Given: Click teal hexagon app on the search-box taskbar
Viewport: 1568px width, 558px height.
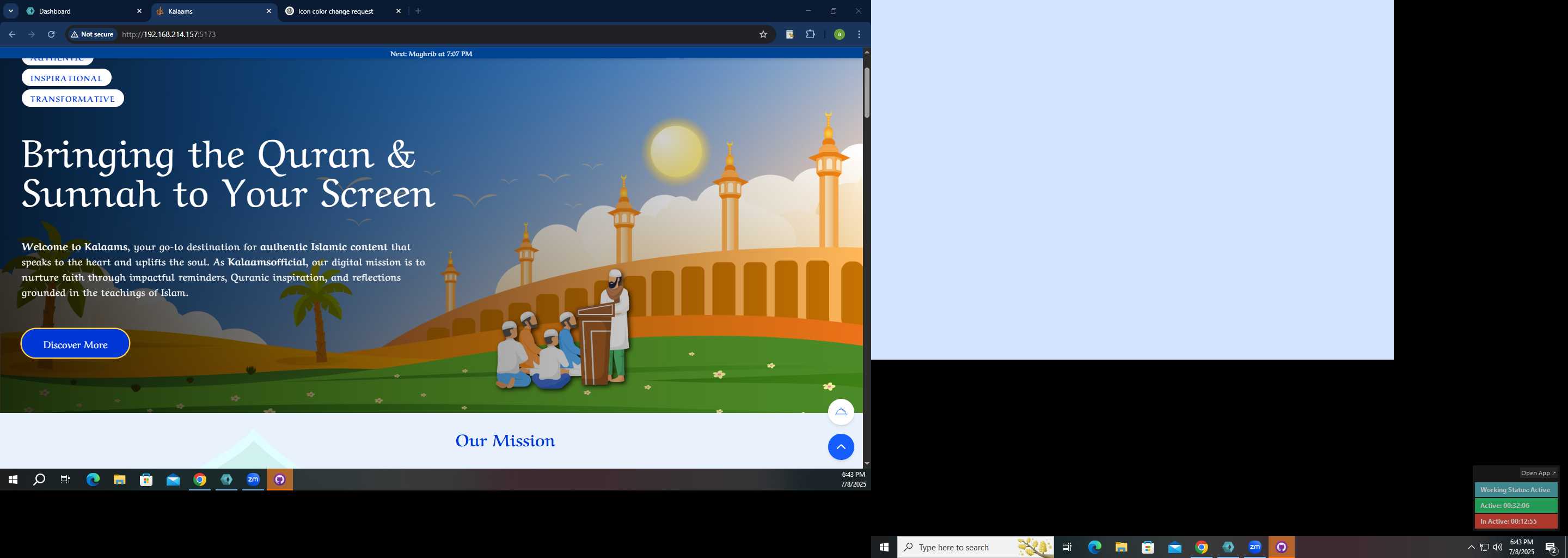Looking at the screenshot, I should tap(1228, 548).
